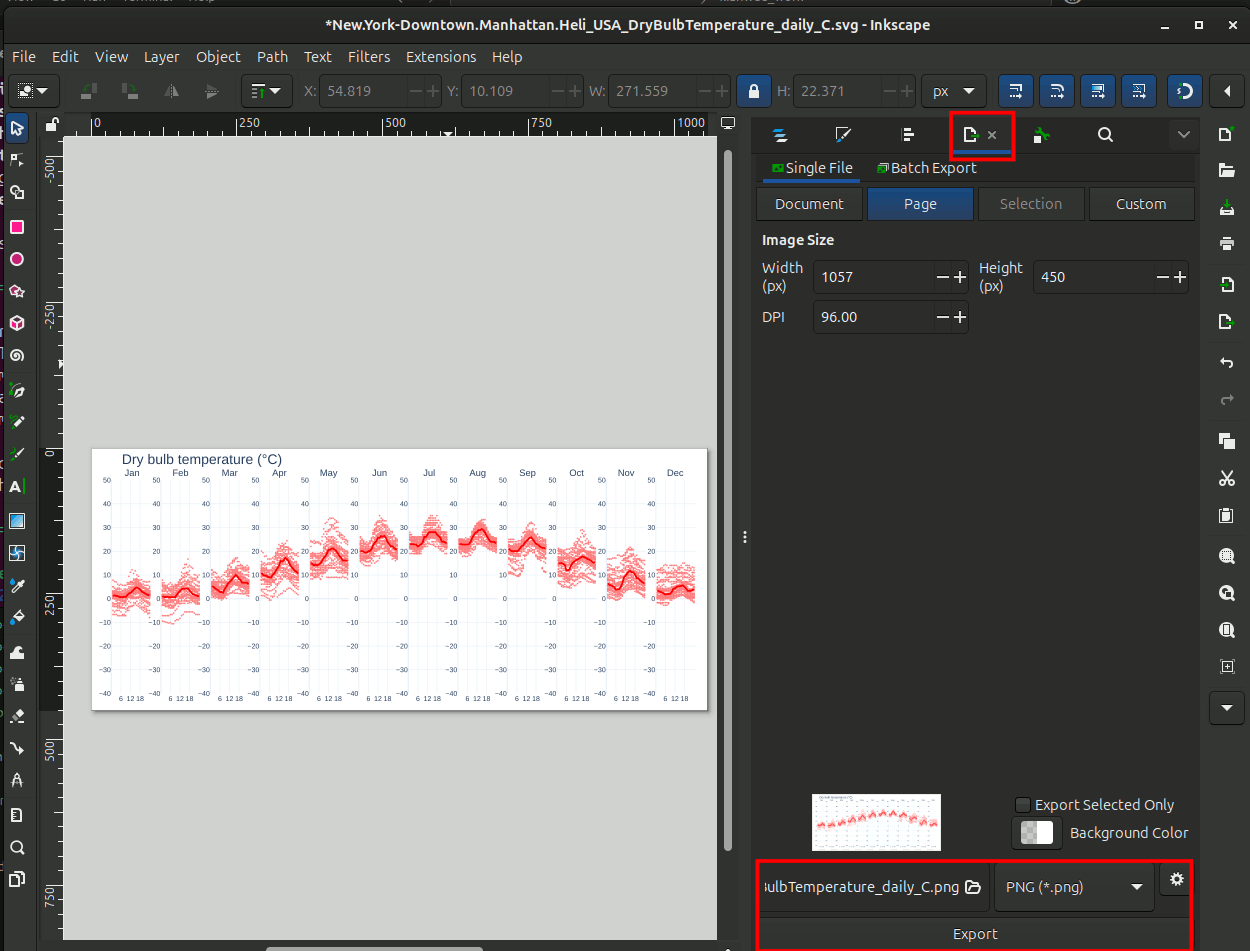The height and width of the screenshot is (951, 1250).
Task: Choose the Spiral tool
Action: click(17, 355)
